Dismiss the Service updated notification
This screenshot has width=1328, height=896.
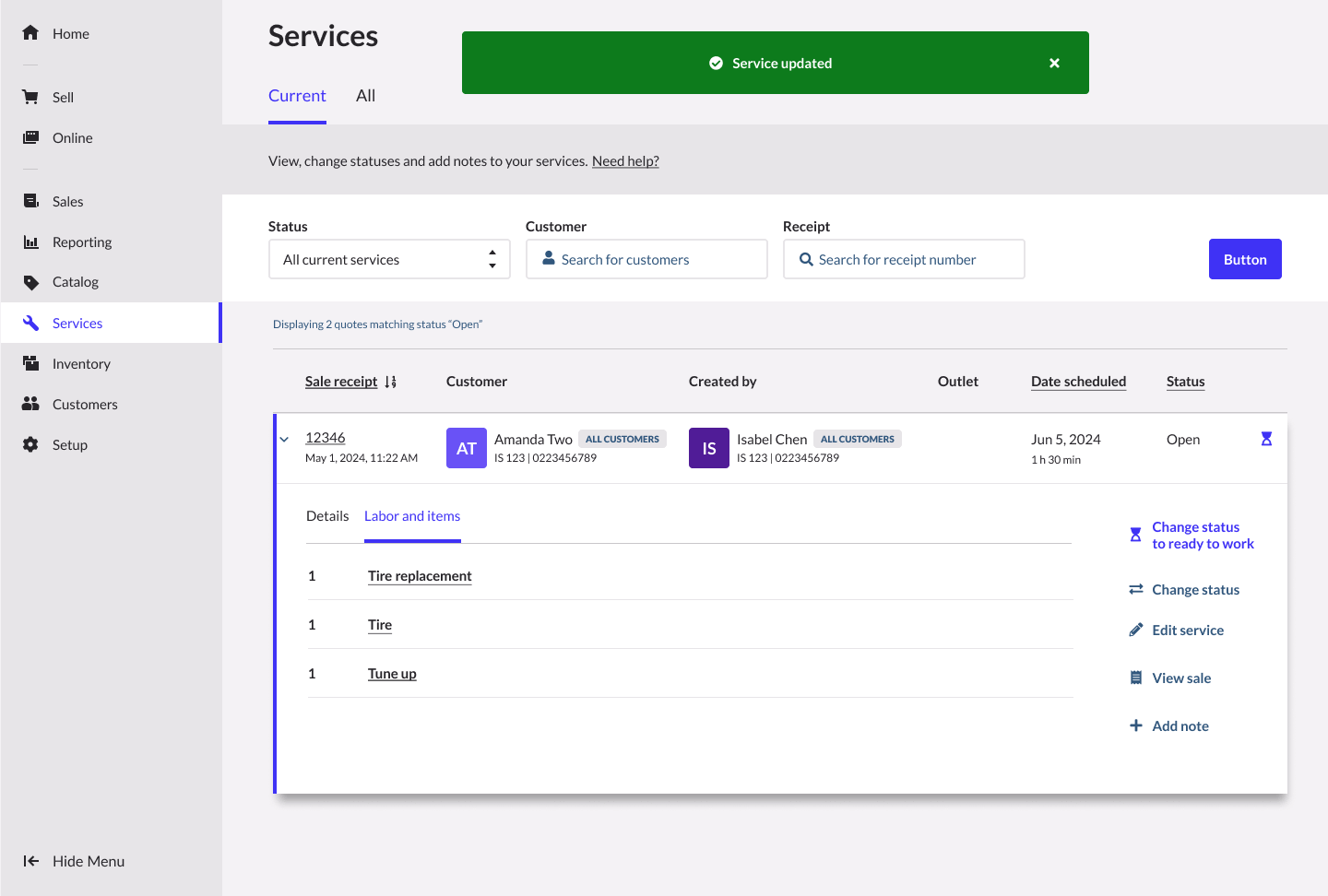1054,63
